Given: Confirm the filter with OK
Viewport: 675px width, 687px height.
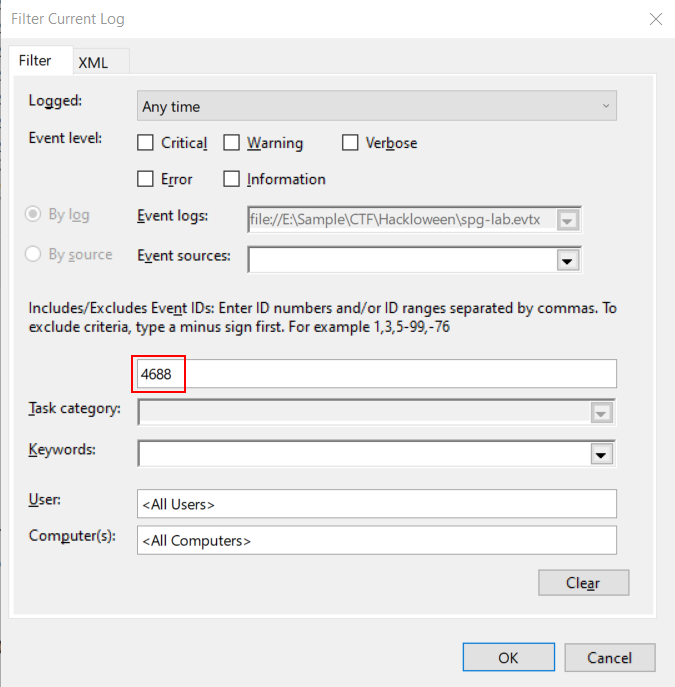Looking at the screenshot, I should (508, 657).
